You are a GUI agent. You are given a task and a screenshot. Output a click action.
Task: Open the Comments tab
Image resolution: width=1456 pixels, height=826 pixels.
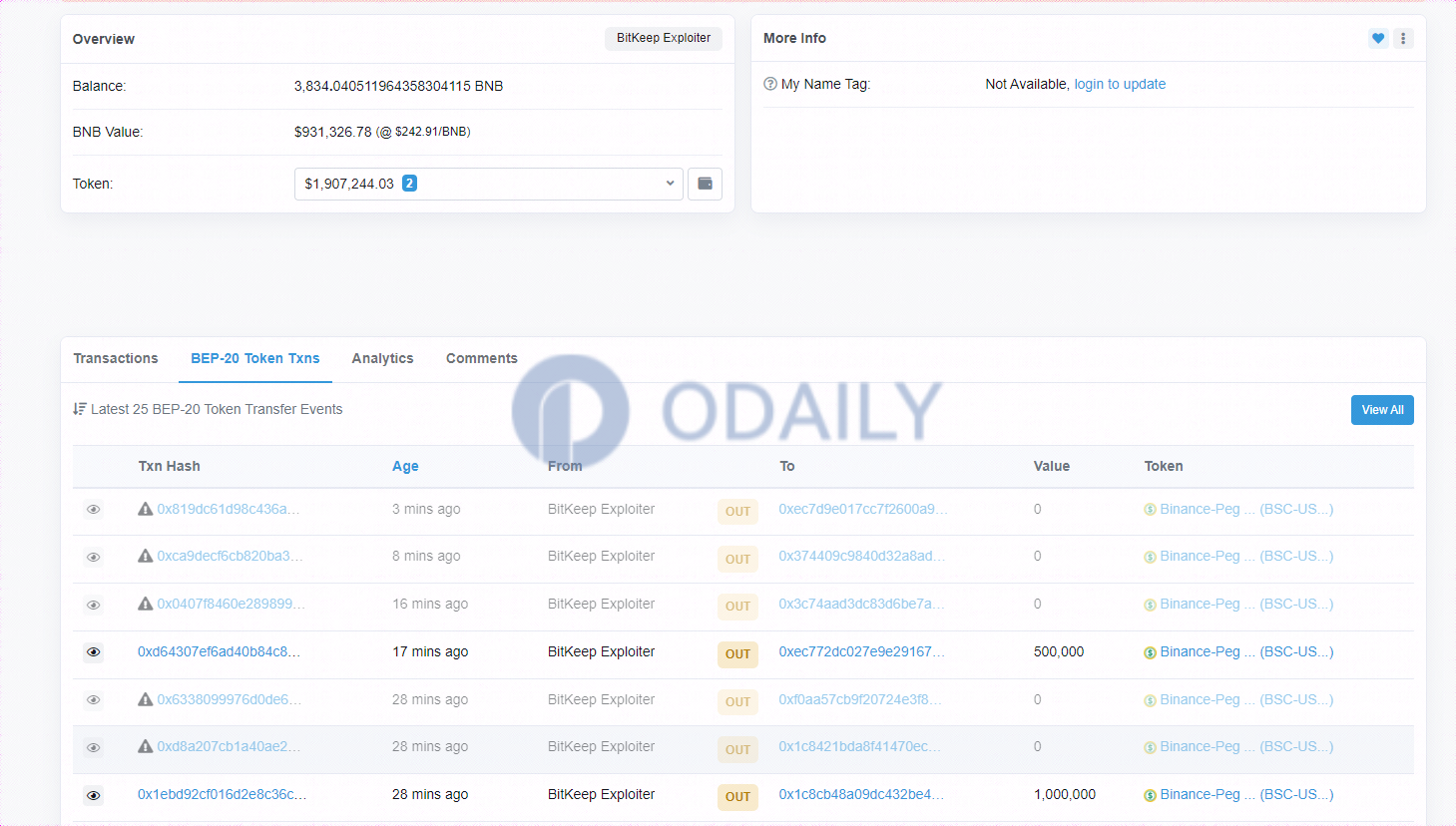(x=482, y=358)
